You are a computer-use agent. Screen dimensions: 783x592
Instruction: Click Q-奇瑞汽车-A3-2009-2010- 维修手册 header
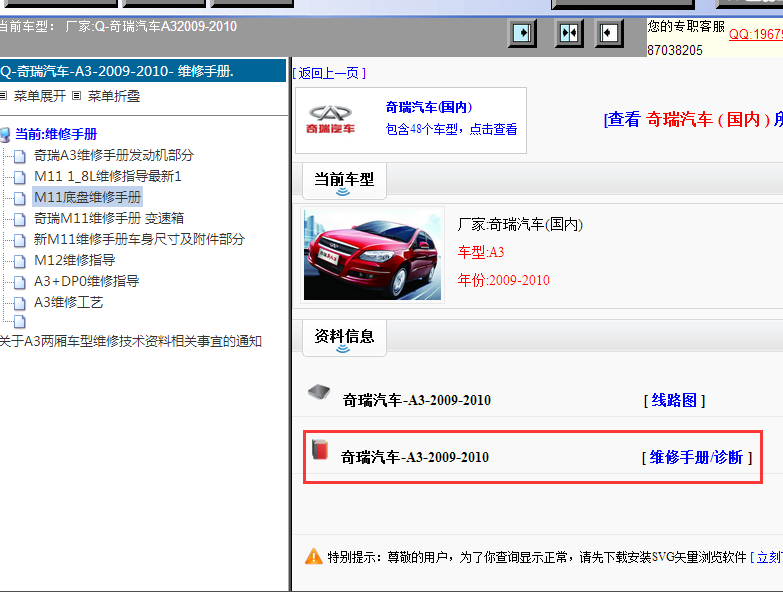tap(143, 71)
